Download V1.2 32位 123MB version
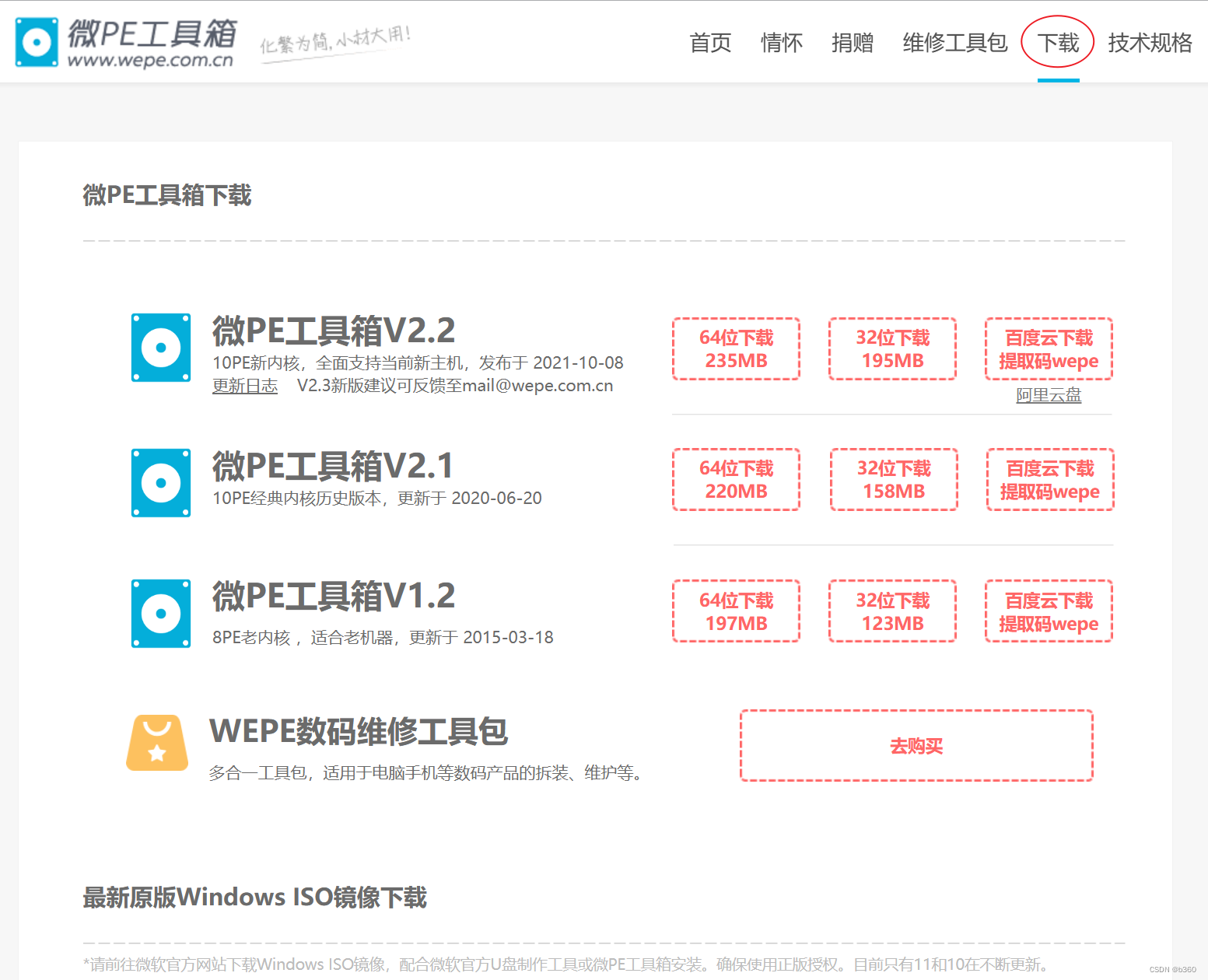1208x980 pixels. (x=892, y=611)
